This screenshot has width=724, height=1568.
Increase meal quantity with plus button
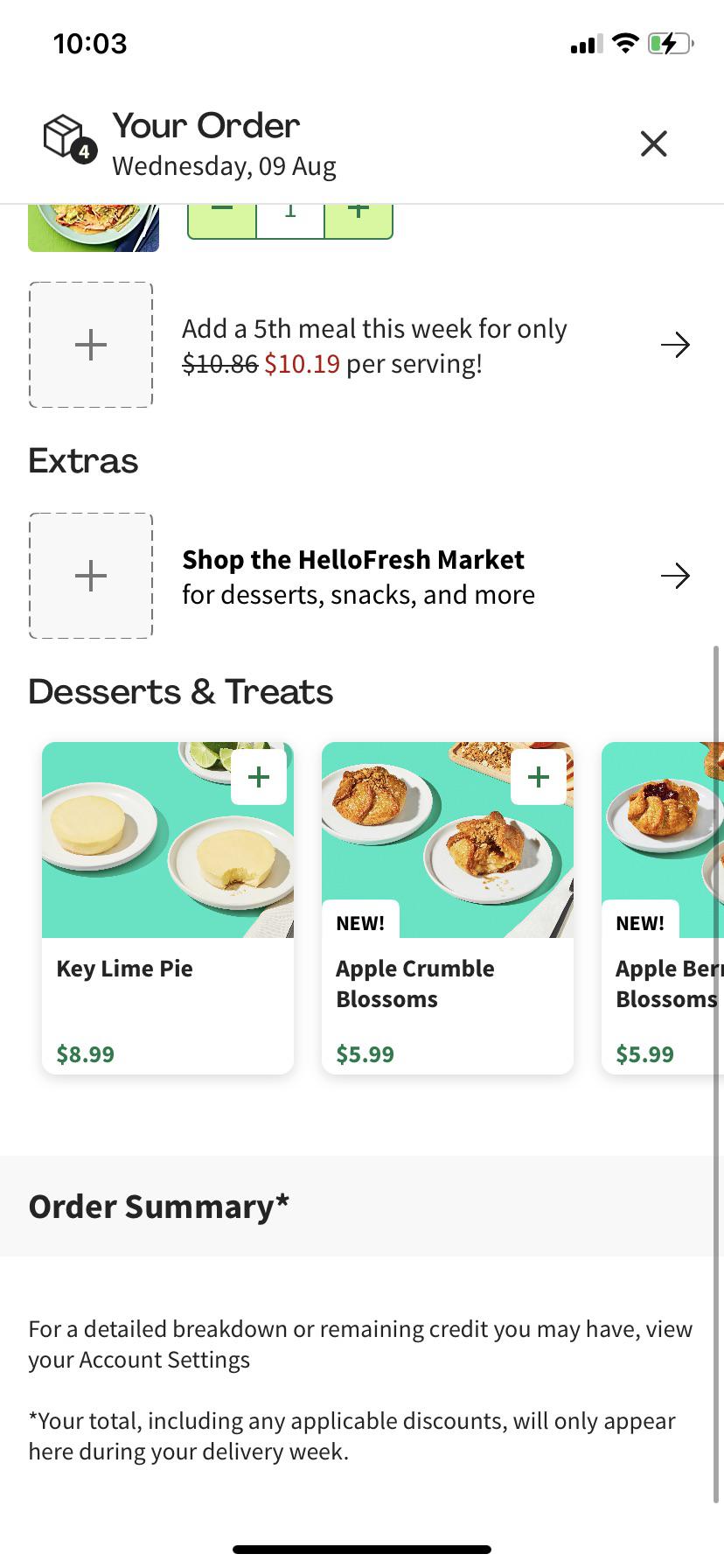[x=359, y=219]
